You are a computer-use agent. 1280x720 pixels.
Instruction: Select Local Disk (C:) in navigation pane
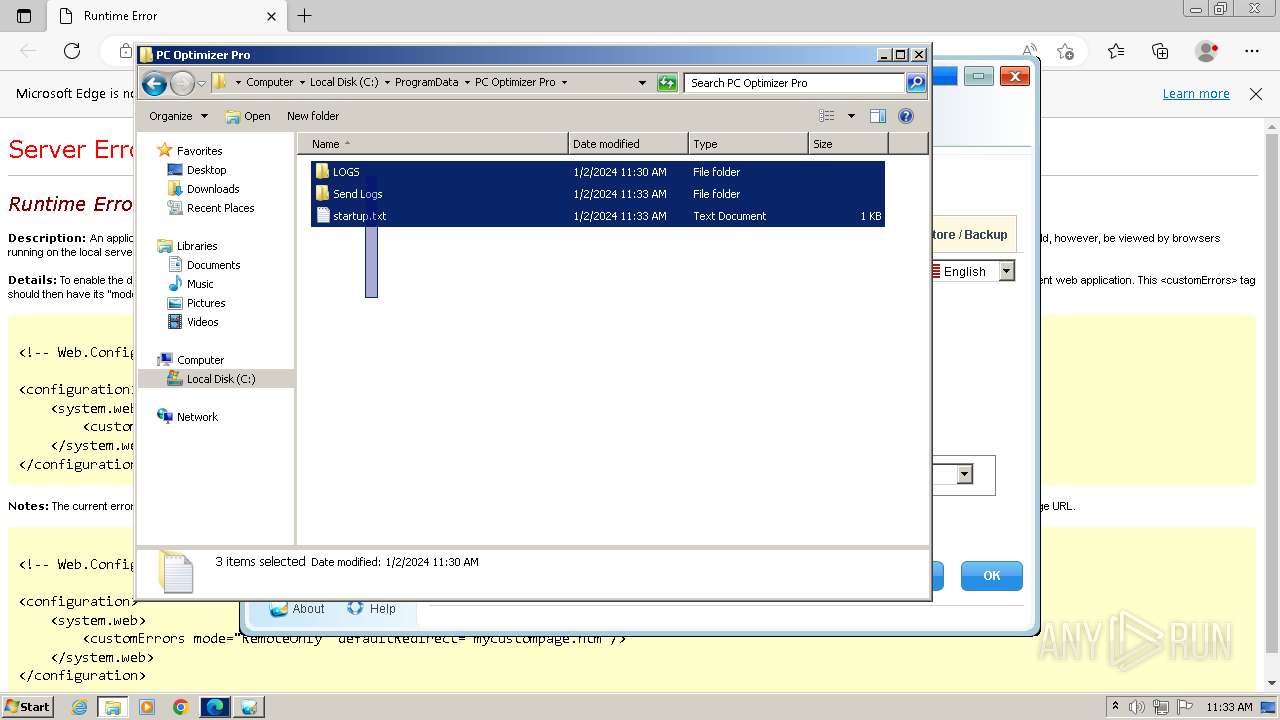[x=220, y=379]
